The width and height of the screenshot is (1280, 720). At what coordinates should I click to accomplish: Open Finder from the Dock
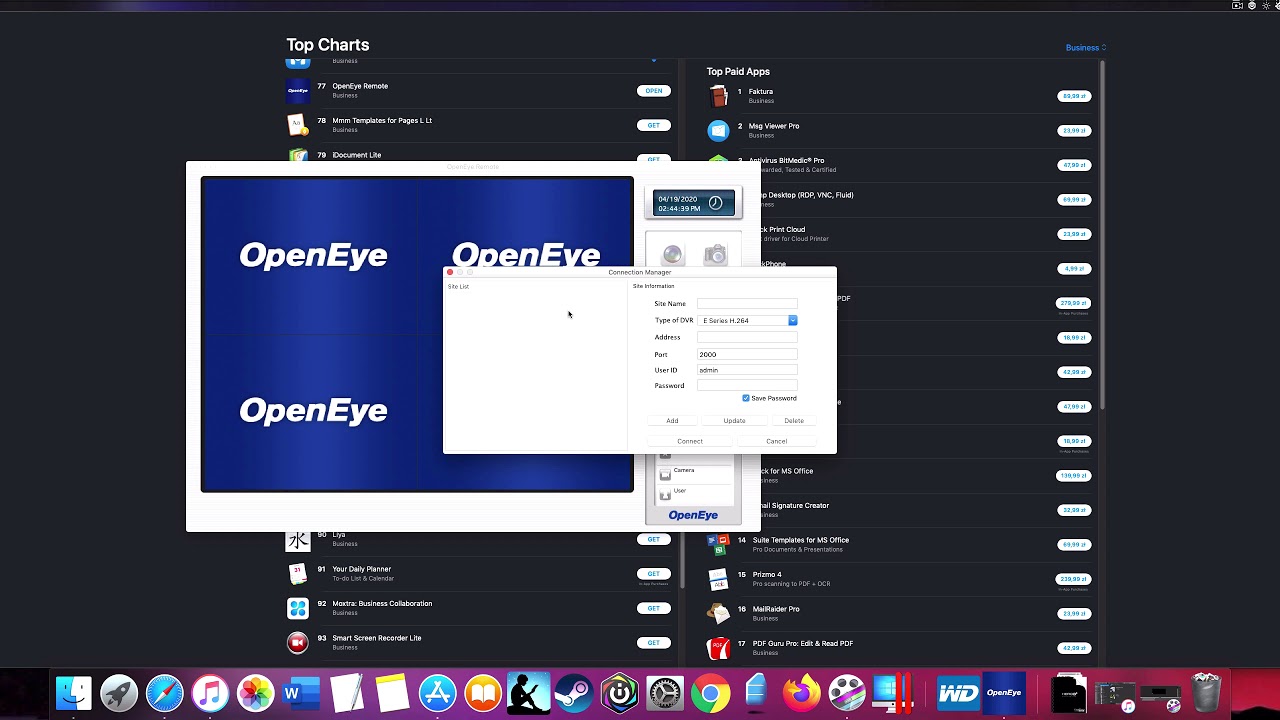pyautogui.click(x=73, y=693)
